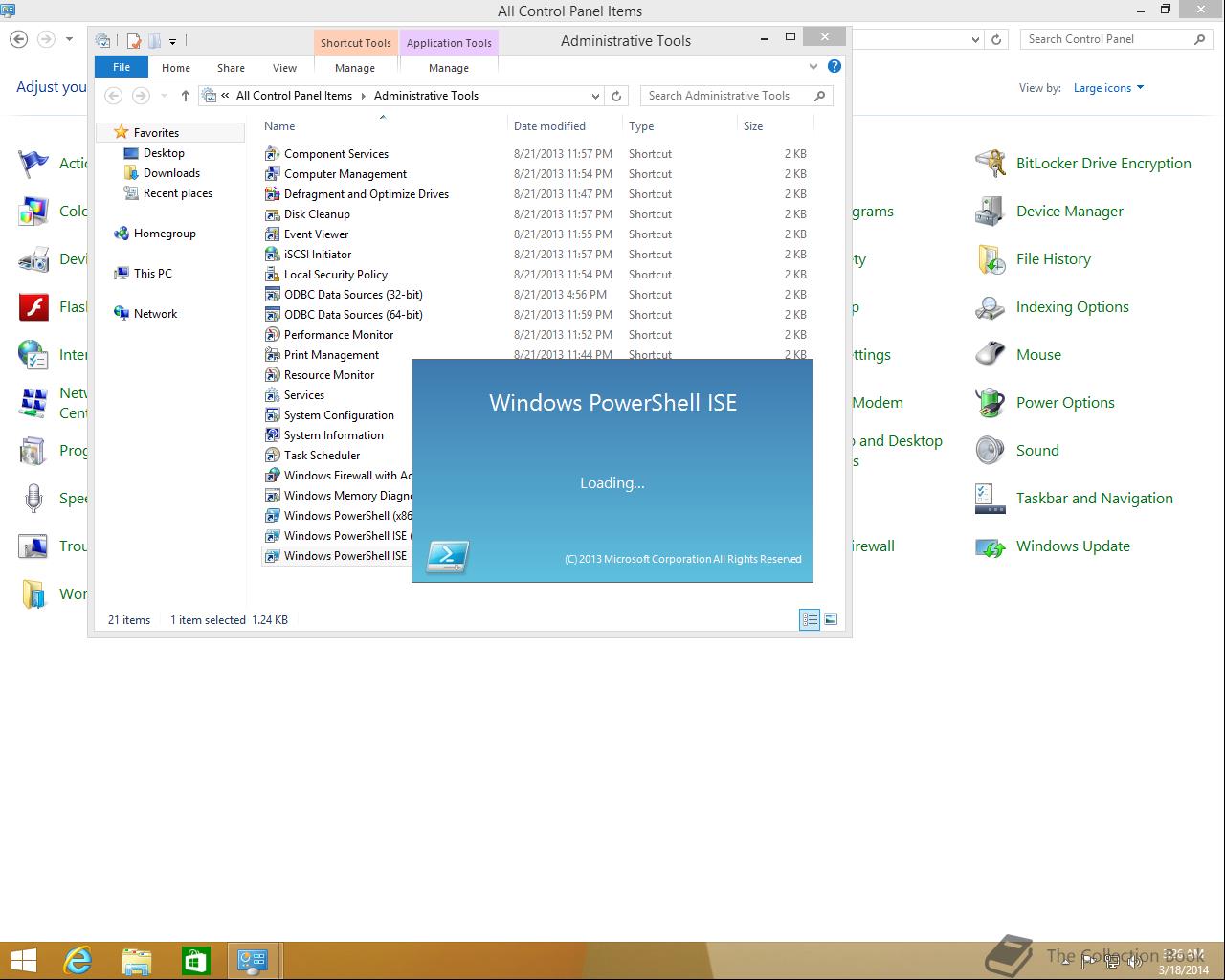Switch to the Share ribbon tab

point(231,68)
